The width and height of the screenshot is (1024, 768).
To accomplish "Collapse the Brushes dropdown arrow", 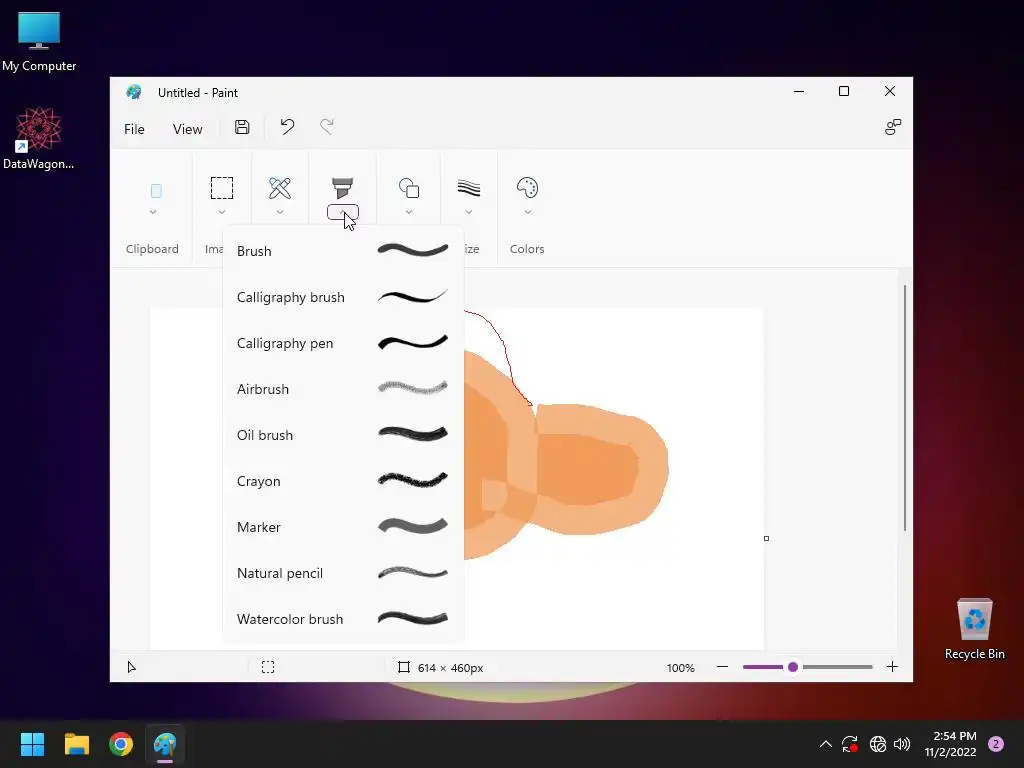I will (x=342, y=212).
